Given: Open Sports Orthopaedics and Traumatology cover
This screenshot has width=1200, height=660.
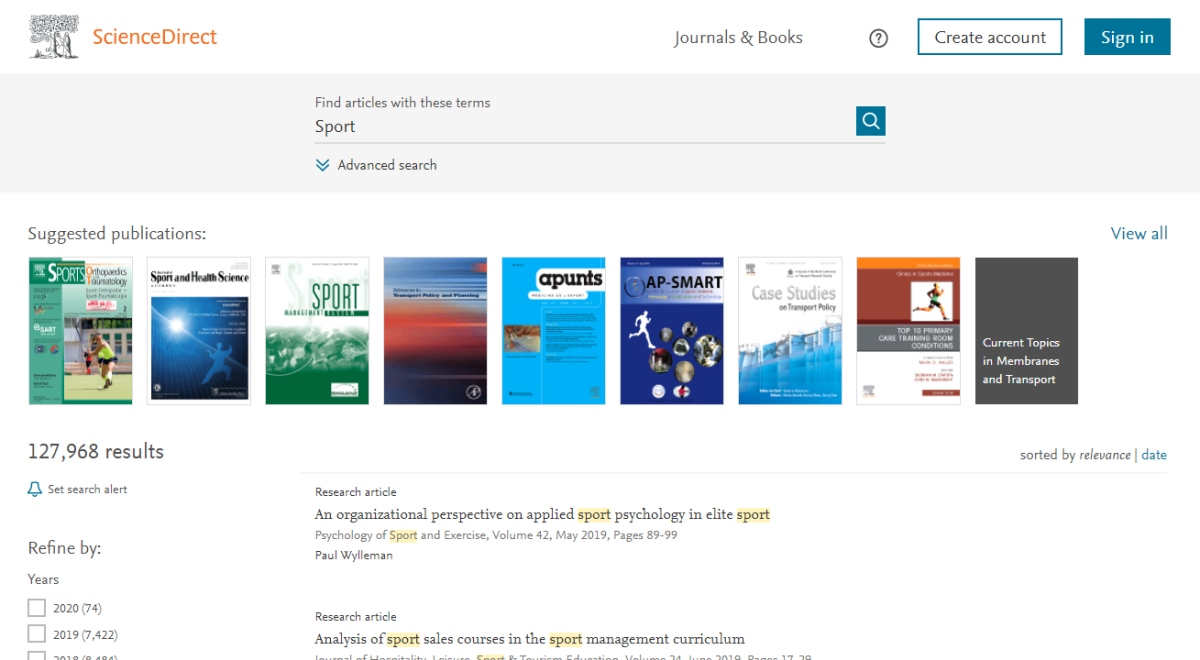Looking at the screenshot, I should click(80, 331).
